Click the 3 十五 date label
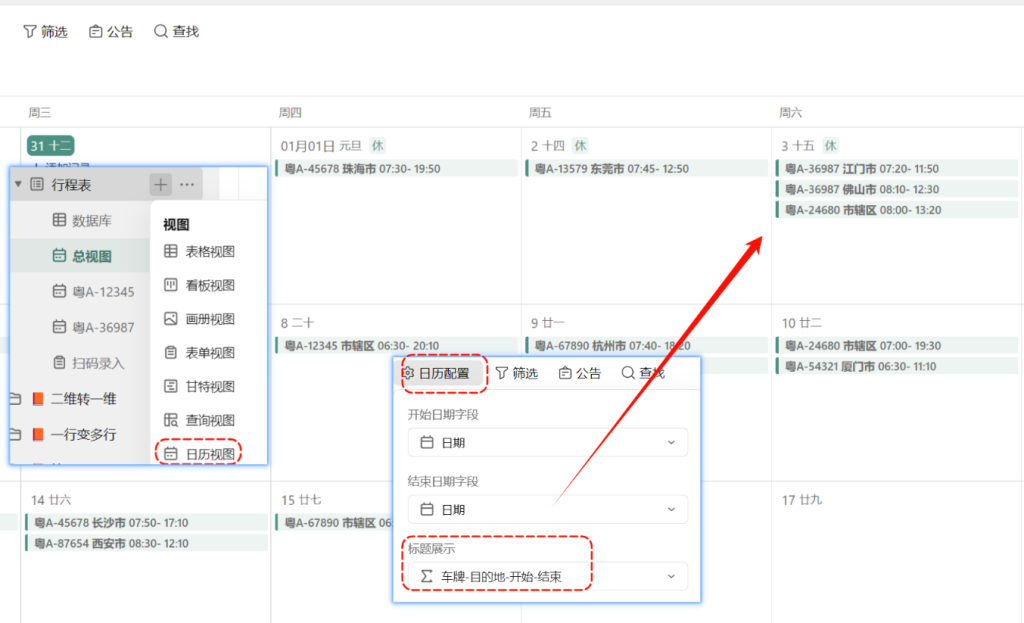This screenshot has width=1024, height=623. coord(798,146)
